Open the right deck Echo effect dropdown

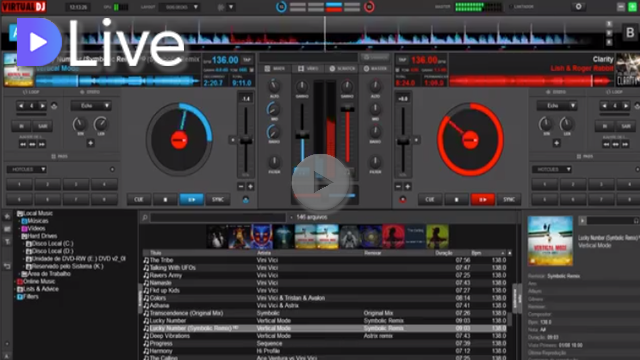coord(557,106)
